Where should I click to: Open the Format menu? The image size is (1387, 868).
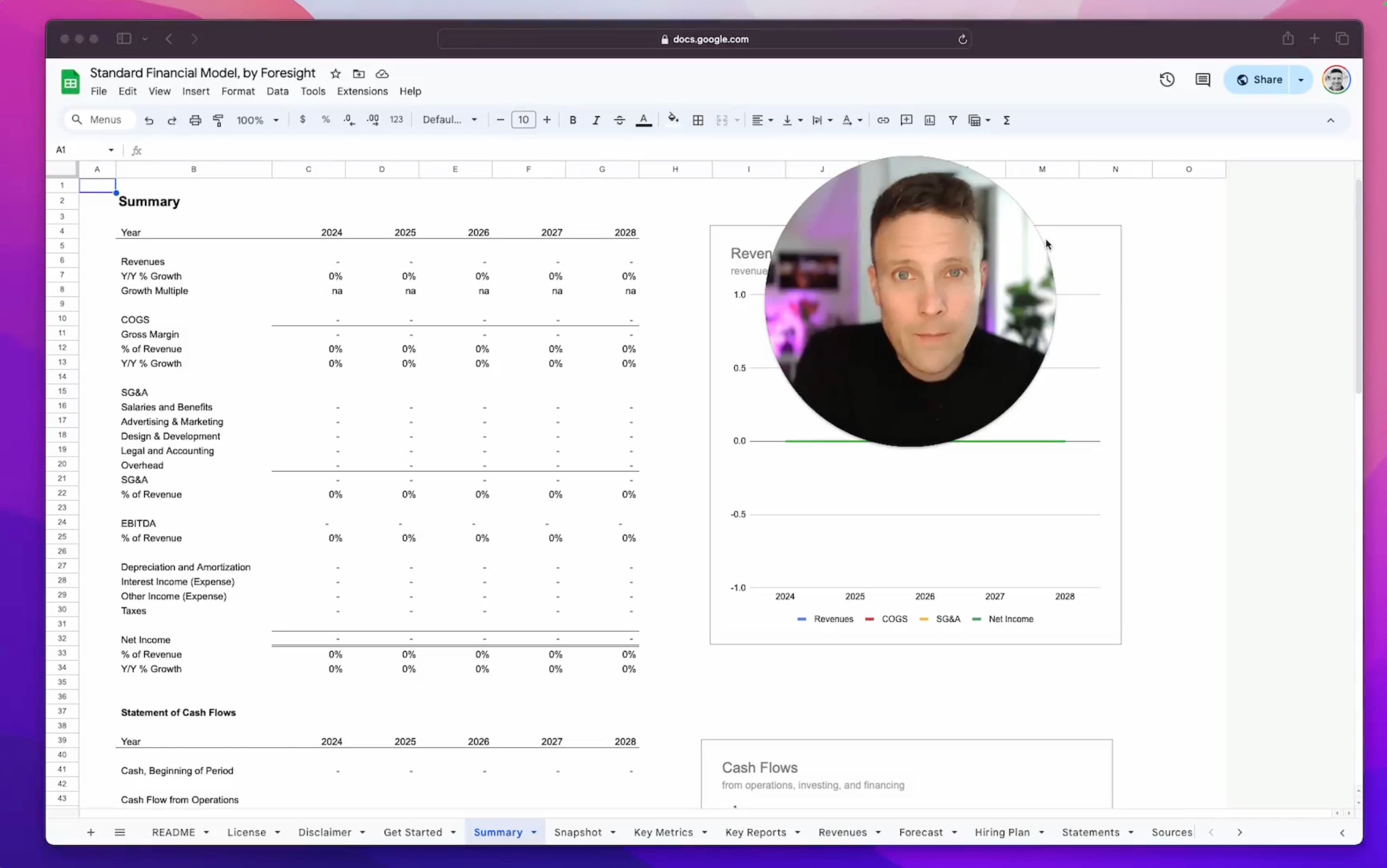click(238, 91)
